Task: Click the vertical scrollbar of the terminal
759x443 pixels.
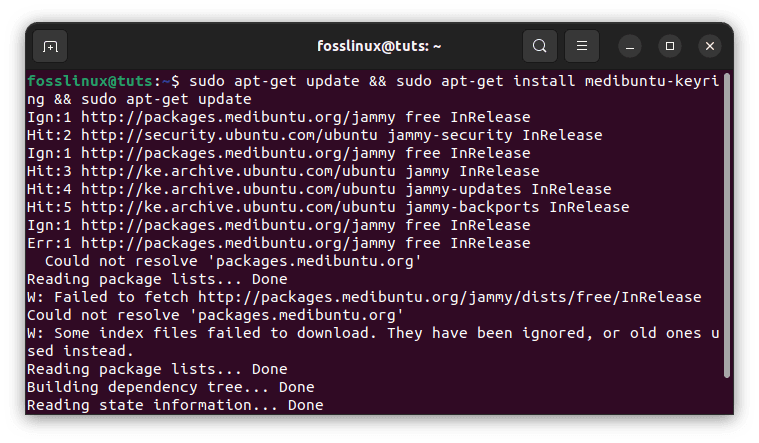Action: 727,225
